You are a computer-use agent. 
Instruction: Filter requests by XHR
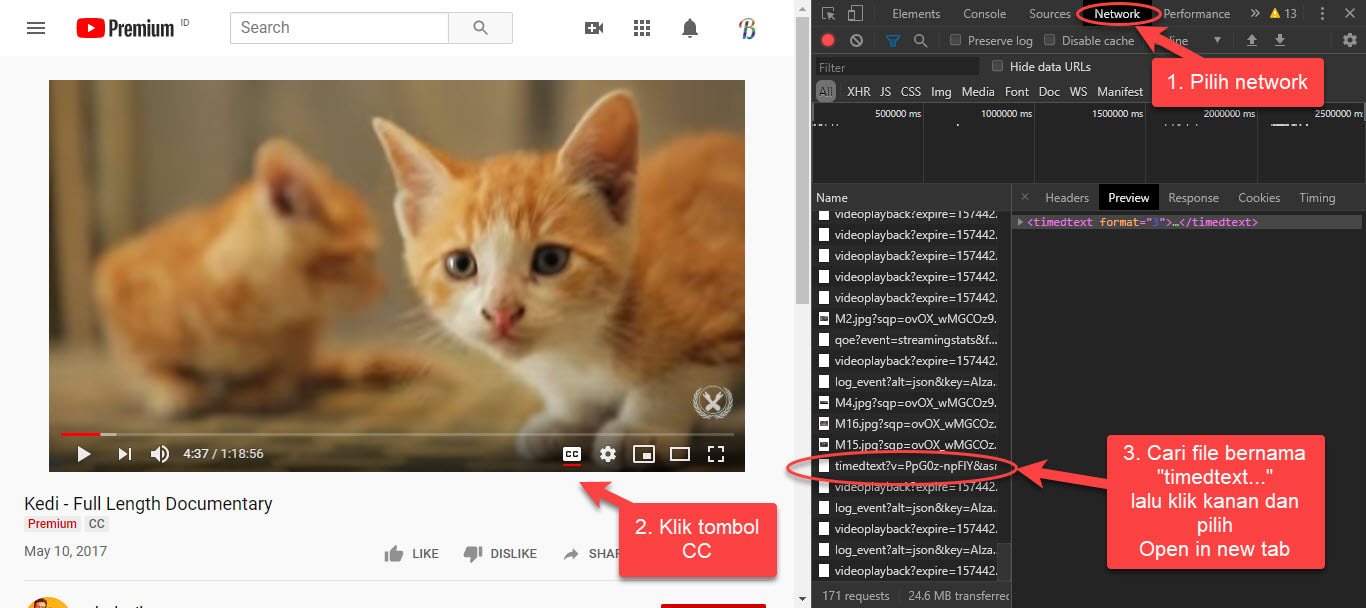click(x=858, y=91)
